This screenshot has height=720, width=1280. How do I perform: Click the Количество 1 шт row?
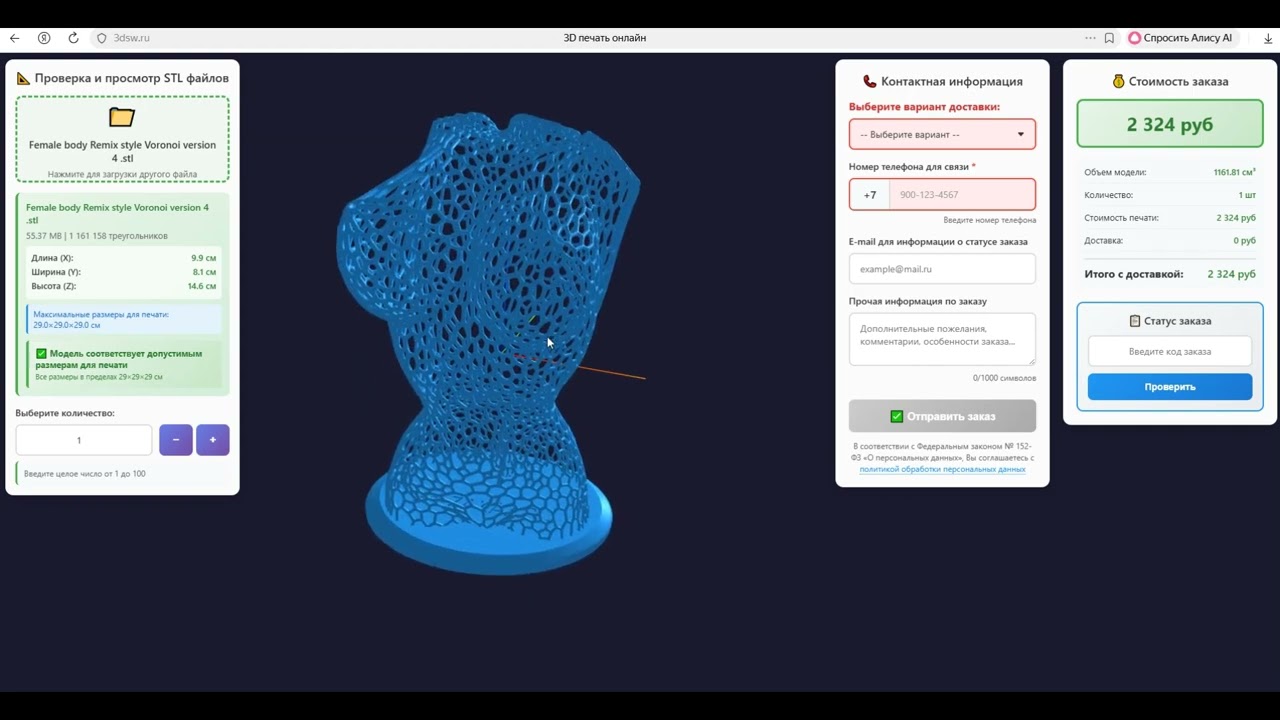coord(1170,195)
